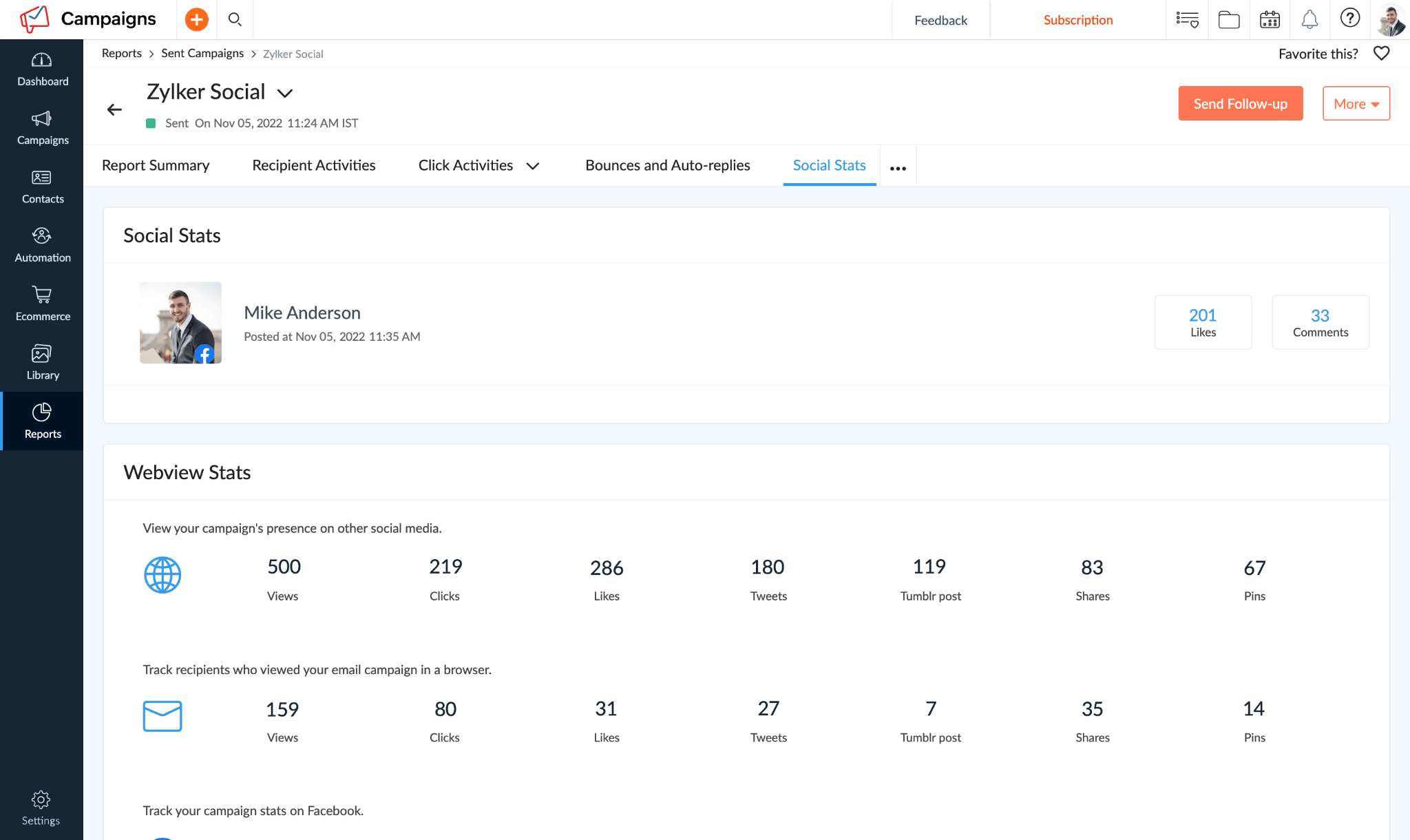Click the back arrow beside Zylker Social
The width and height of the screenshot is (1410, 840).
click(114, 109)
